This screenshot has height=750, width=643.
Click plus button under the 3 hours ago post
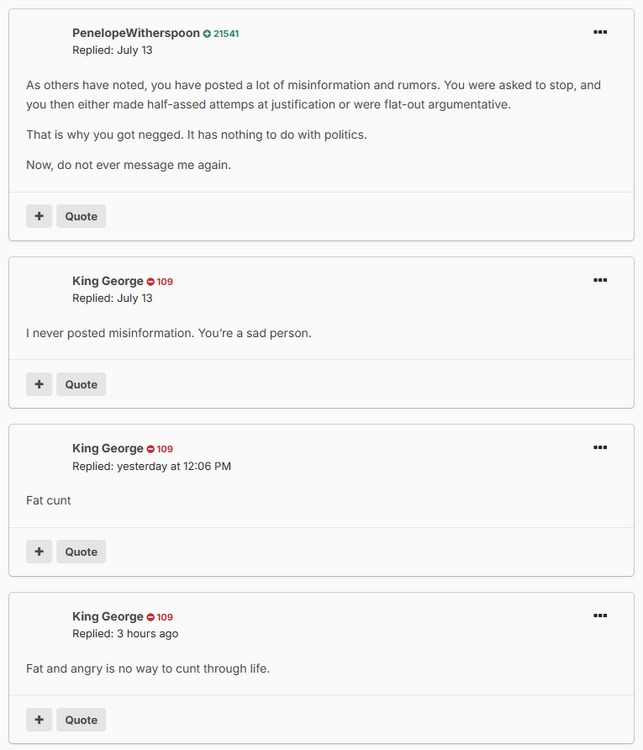coord(39,720)
